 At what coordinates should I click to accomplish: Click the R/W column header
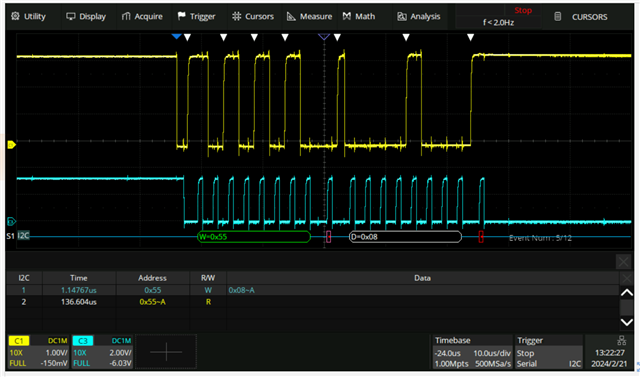tap(208, 278)
